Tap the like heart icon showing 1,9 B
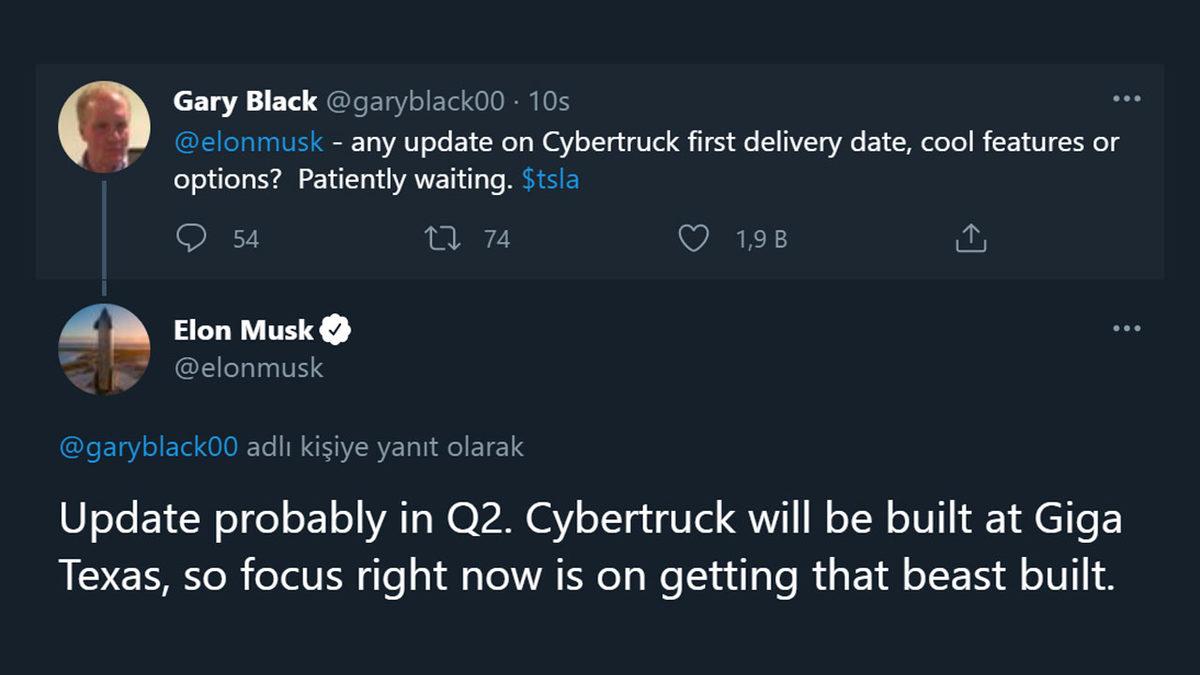 click(695, 238)
